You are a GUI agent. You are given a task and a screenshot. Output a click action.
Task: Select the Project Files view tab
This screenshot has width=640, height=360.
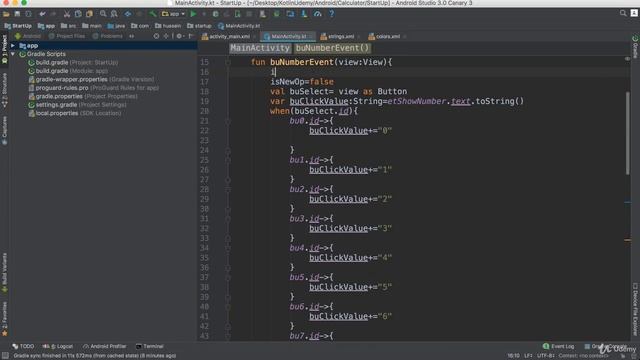[67, 36]
